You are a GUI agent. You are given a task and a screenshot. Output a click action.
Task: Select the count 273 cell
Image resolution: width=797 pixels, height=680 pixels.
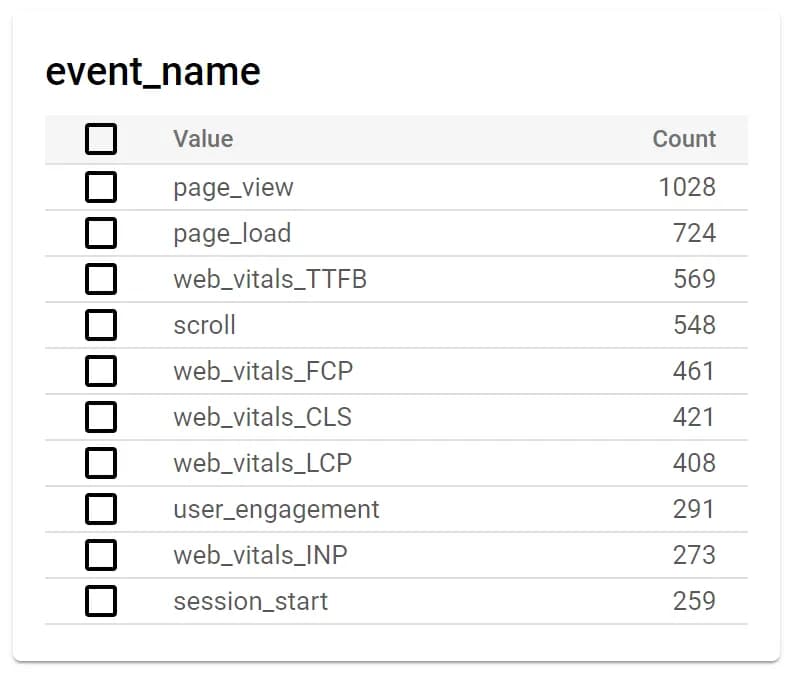pyautogui.click(x=694, y=555)
